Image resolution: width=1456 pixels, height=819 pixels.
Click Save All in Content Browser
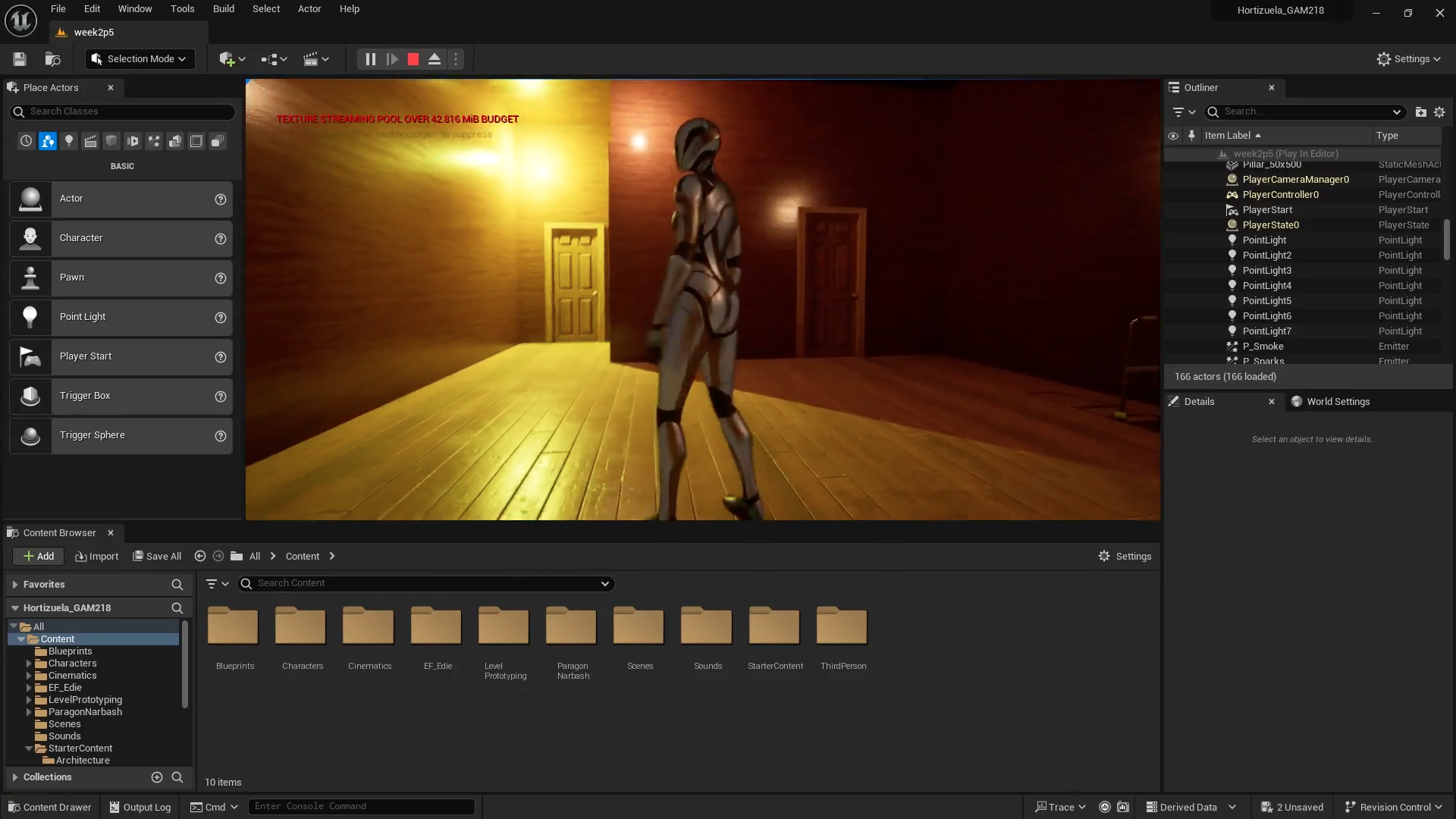coord(157,557)
